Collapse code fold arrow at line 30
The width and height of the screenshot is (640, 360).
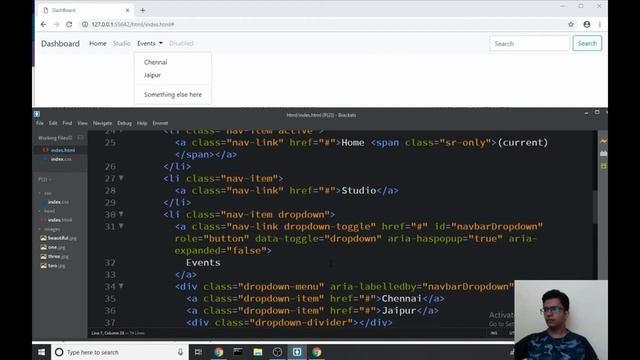click(x=121, y=214)
